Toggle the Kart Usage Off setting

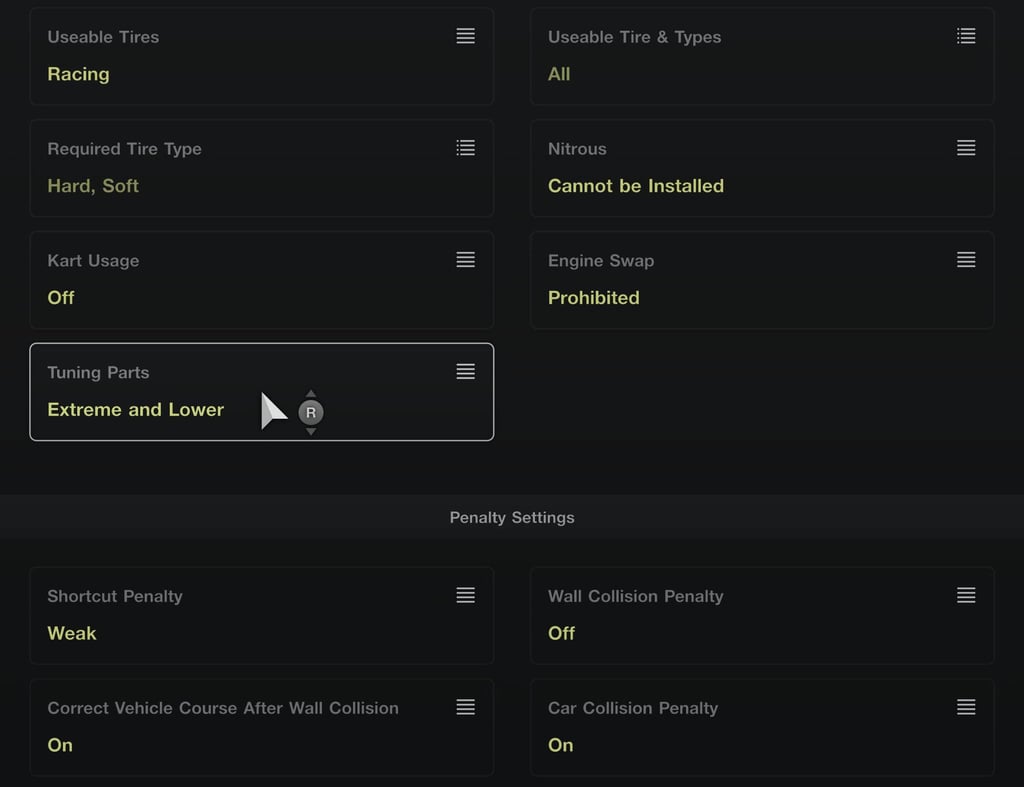(61, 298)
